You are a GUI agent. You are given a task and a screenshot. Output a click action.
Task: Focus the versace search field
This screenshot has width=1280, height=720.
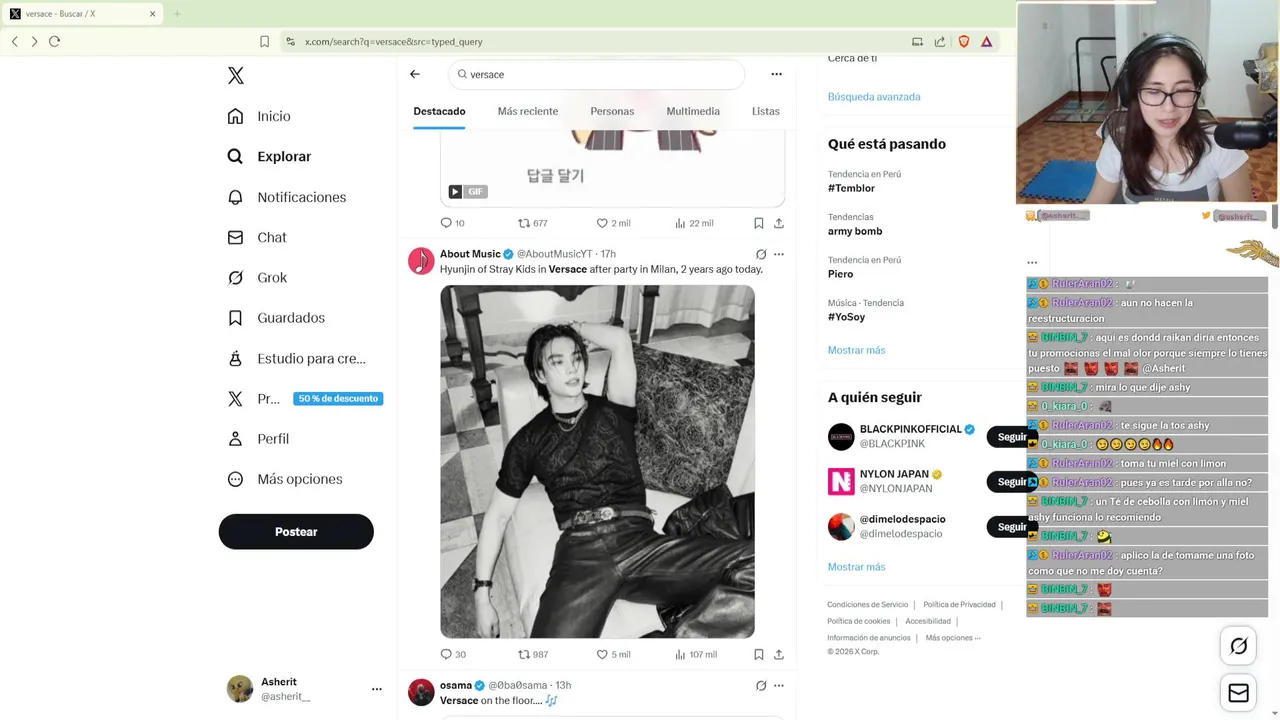(597, 74)
